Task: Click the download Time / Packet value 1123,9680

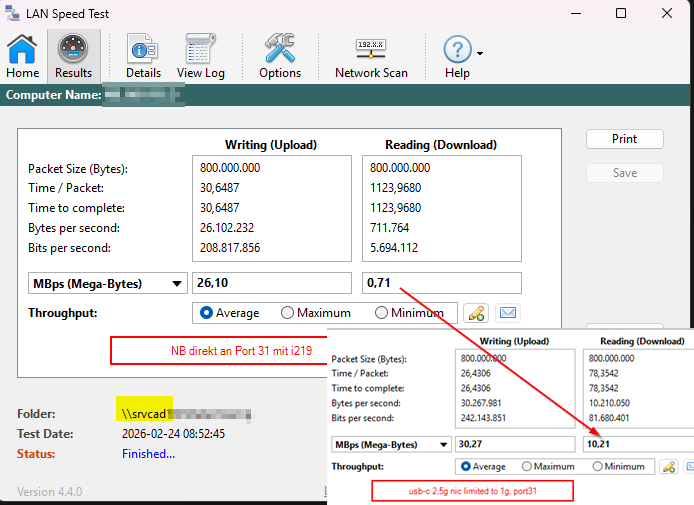Action: [x=395, y=188]
